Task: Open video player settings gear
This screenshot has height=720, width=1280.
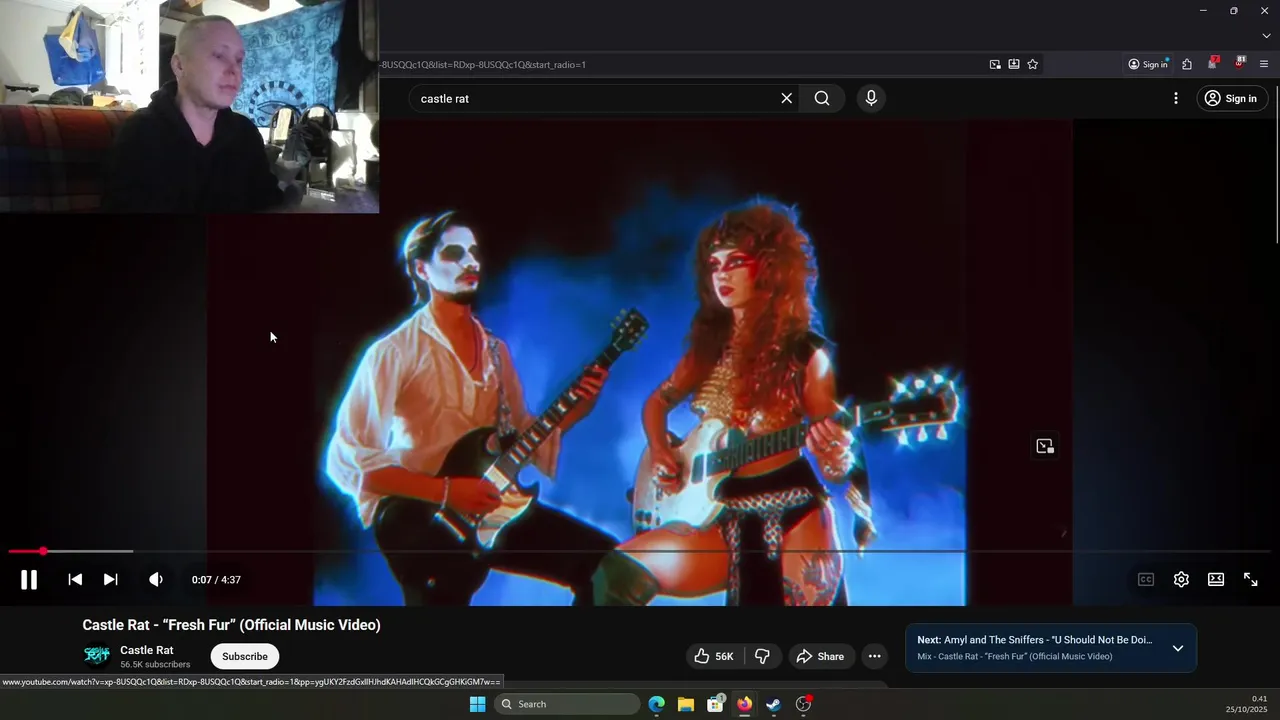Action: [1181, 579]
